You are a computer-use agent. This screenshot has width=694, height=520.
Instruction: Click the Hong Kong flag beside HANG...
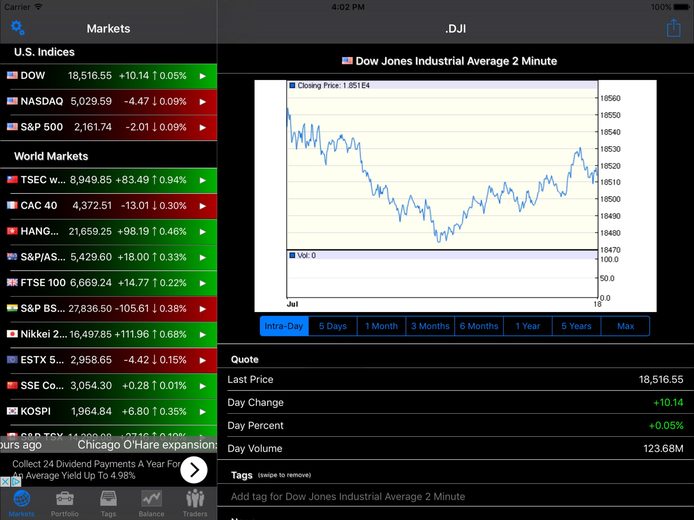[x=12, y=231]
